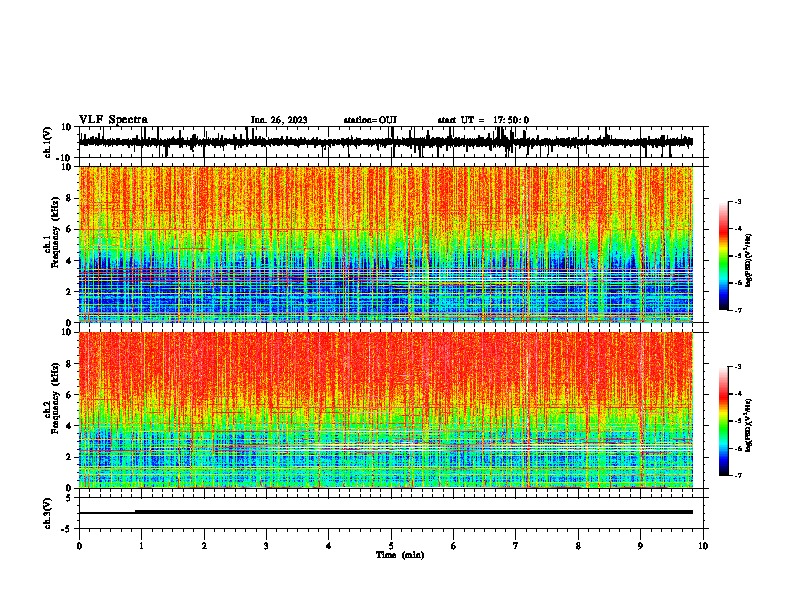Click the time axis tick label "2"
792x612 pixels.
pyautogui.click(x=204, y=546)
